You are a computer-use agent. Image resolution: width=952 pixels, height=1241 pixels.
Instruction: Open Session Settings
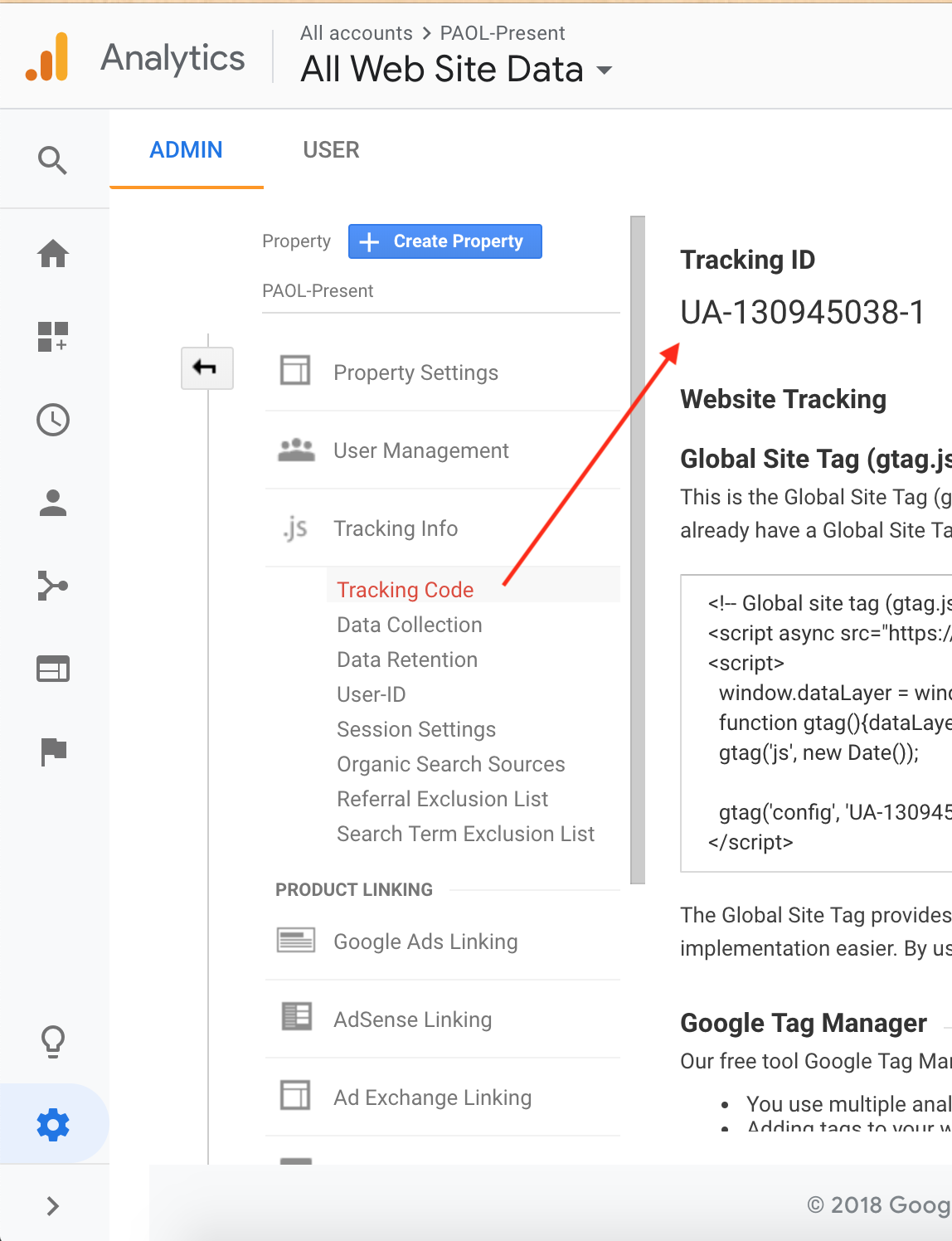click(x=416, y=729)
